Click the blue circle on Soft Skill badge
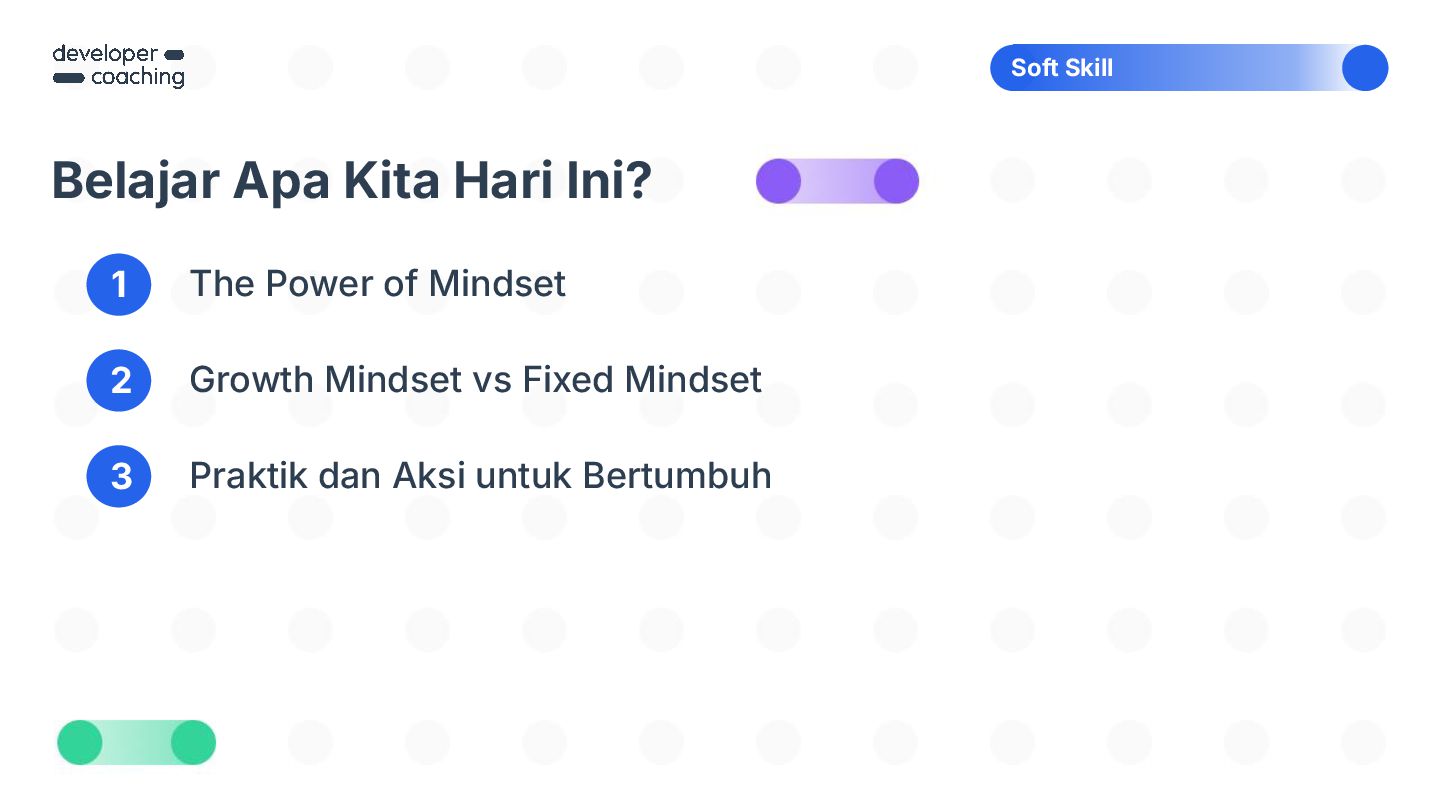Image resolution: width=1440 pixels, height=810 pixels. (x=1365, y=68)
